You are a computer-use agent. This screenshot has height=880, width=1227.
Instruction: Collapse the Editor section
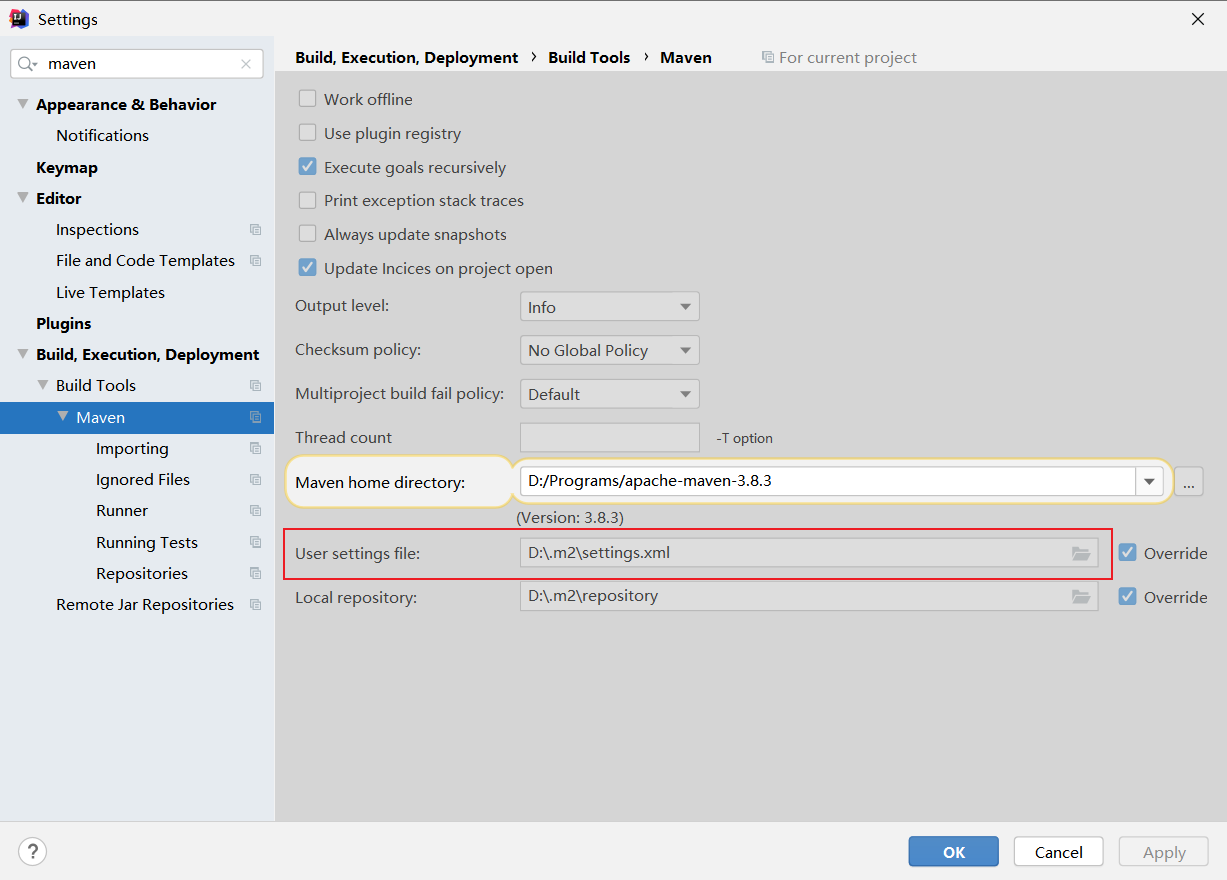(23, 198)
